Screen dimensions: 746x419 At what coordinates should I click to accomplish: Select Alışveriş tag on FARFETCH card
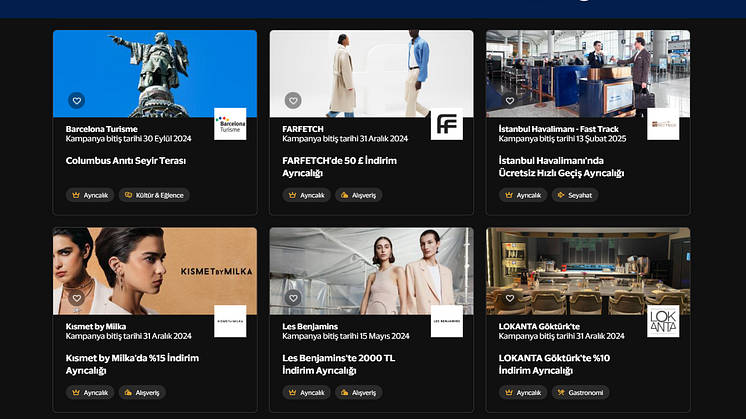point(359,195)
